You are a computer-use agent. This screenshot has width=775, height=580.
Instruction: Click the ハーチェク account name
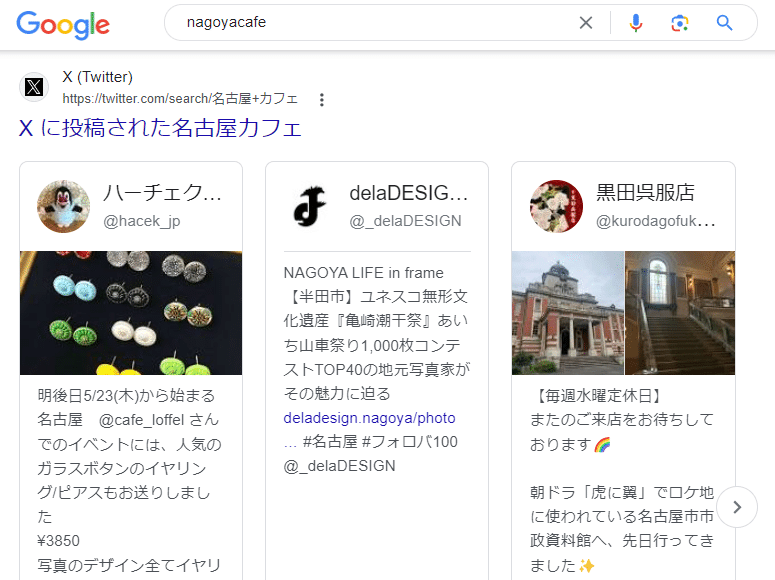tap(162, 193)
